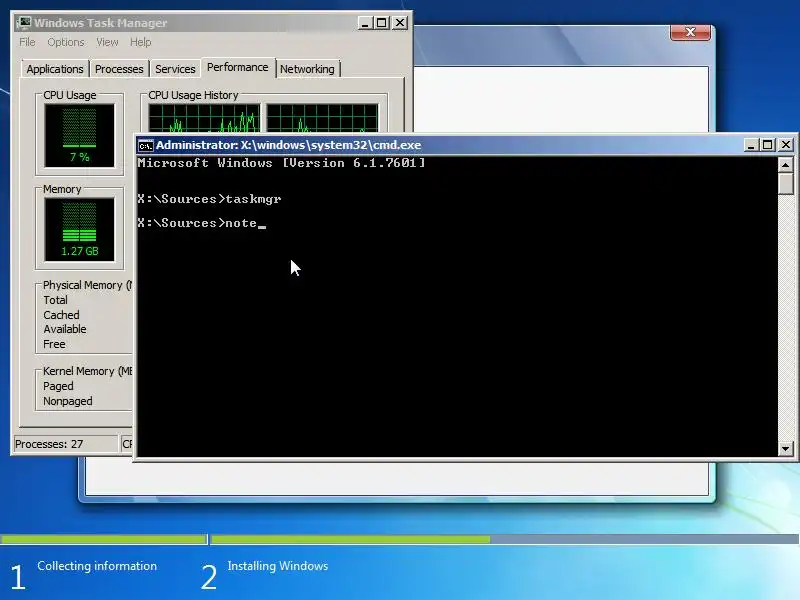Viewport: 800px width, 600px height.
Task: Click the 'Windows Task Manager' title text
Action: pyautogui.click(x=101, y=23)
